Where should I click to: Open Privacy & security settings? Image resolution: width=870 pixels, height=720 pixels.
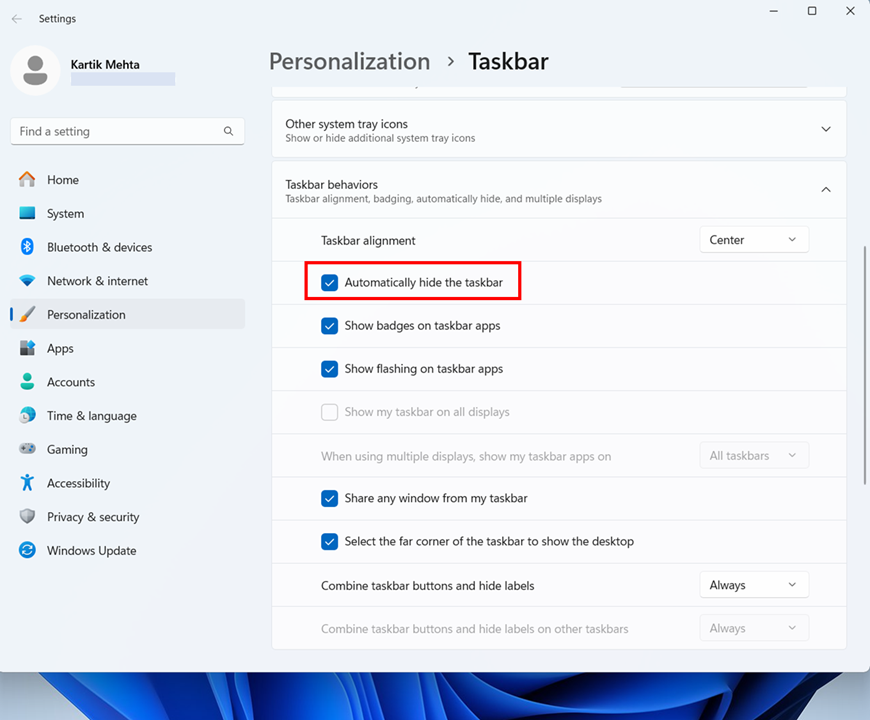pyautogui.click(x=128, y=517)
